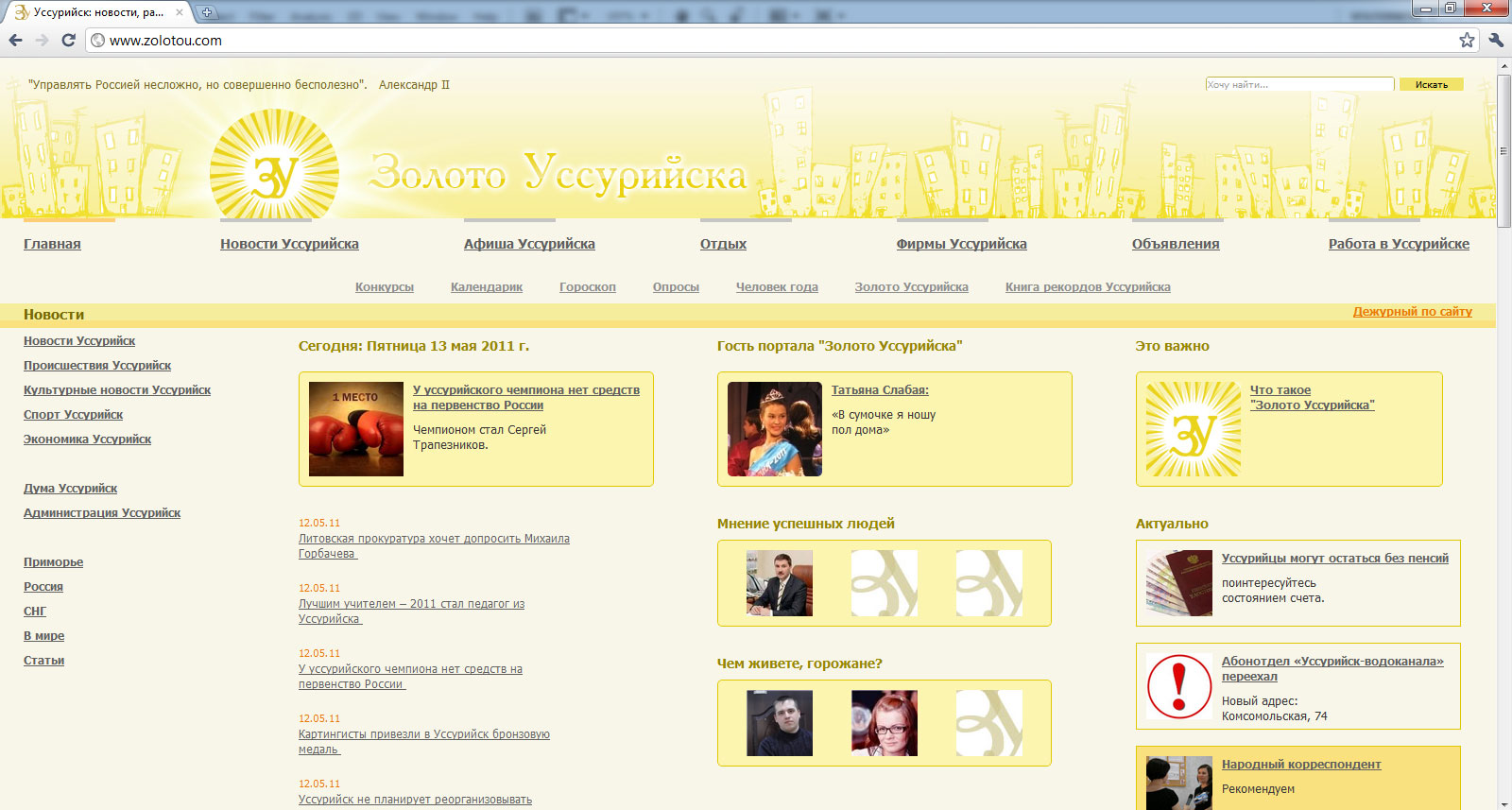Open news Картингисты привезли бронзовую медаль
The width and height of the screenshot is (1512, 810).
[x=424, y=742]
